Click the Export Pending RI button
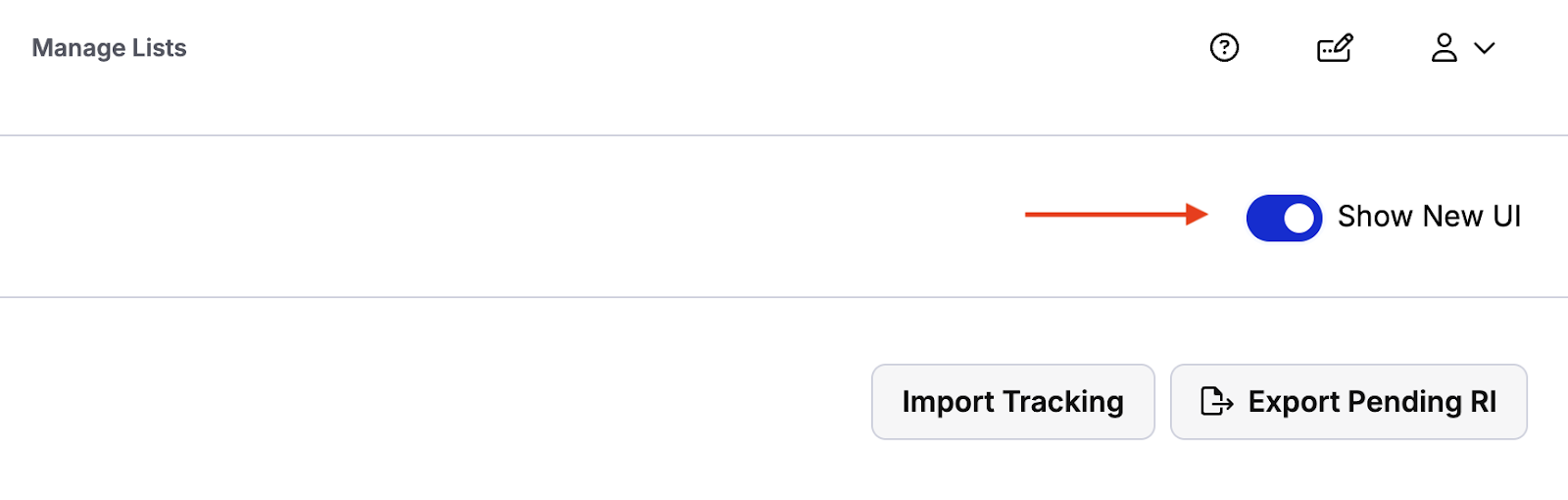This screenshot has height=500, width=1568. point(1348,402)
